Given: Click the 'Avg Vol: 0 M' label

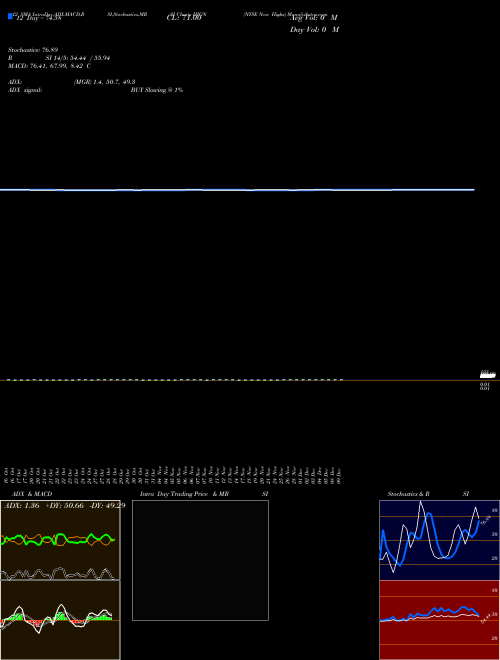Looking at the screenshot, I should coord(314,18).
